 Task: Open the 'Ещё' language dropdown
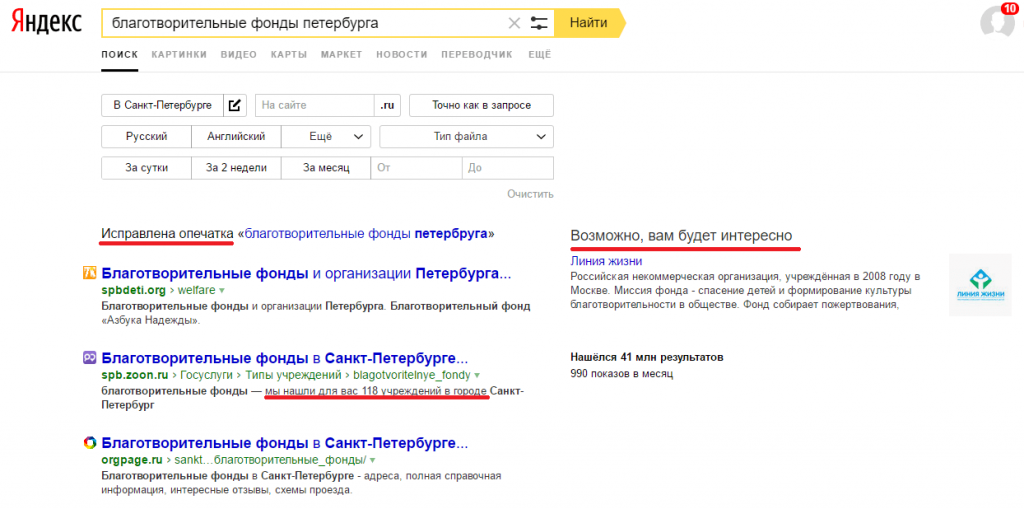(326, 137)
